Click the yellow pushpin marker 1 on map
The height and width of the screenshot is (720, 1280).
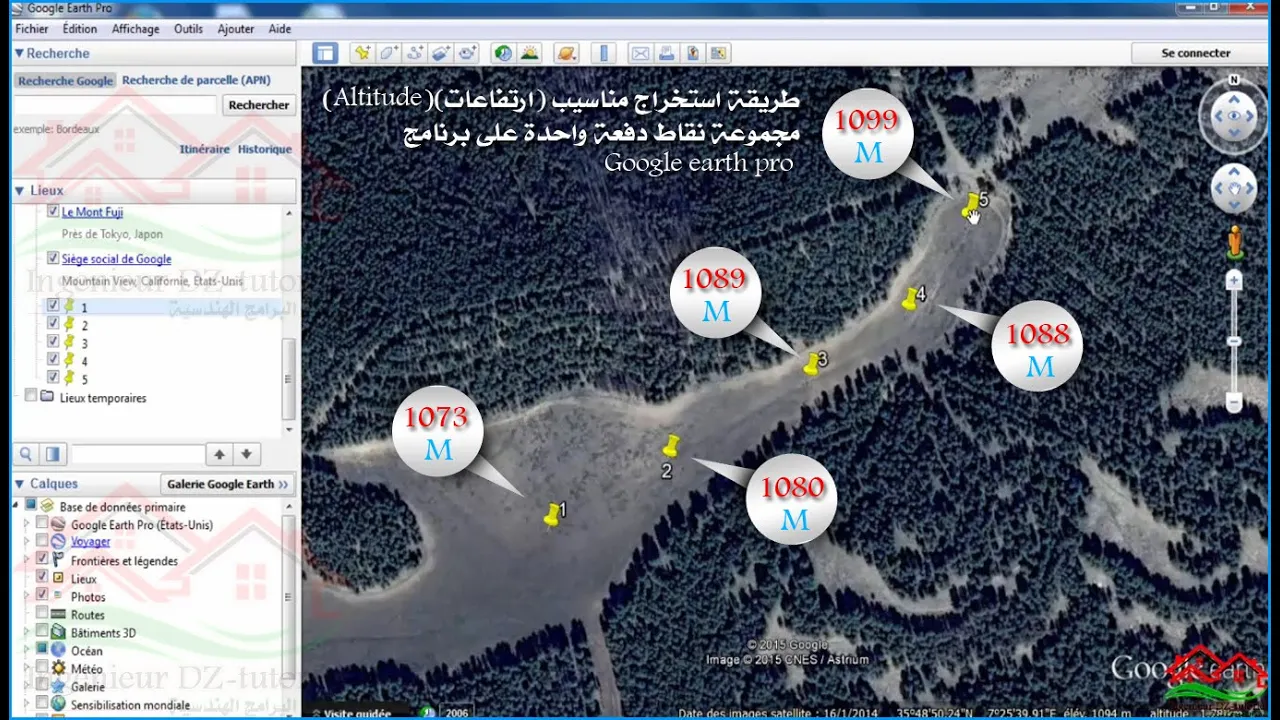coord(552,515)
